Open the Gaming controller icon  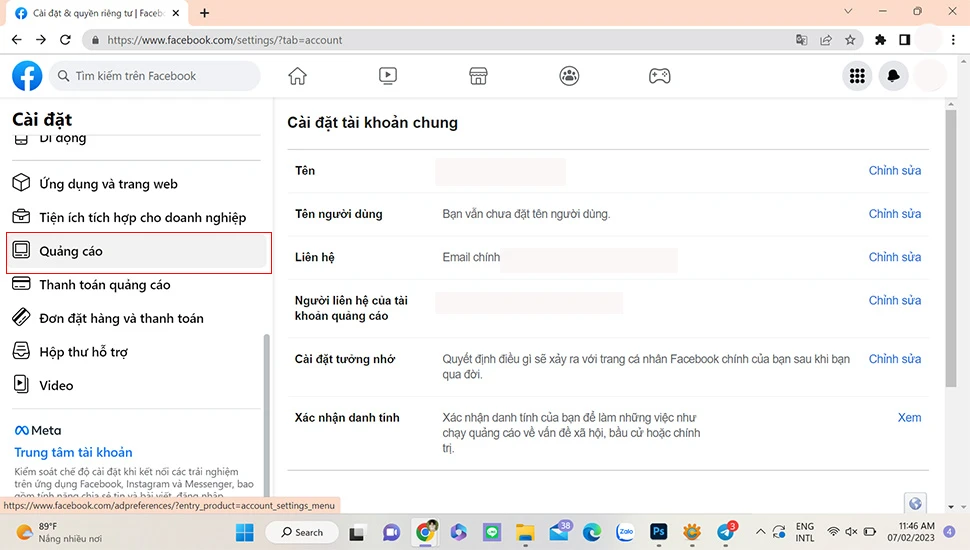tap(659, 76)
